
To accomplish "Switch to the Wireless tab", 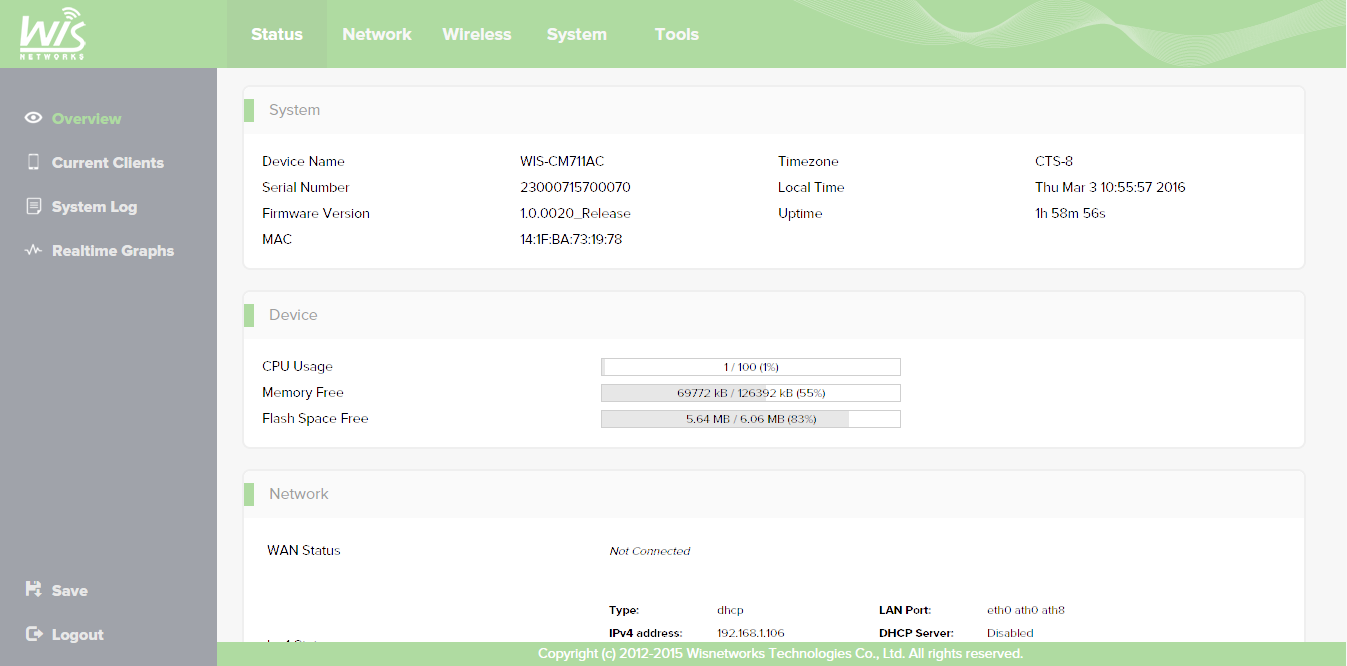I will click(477, 34).
